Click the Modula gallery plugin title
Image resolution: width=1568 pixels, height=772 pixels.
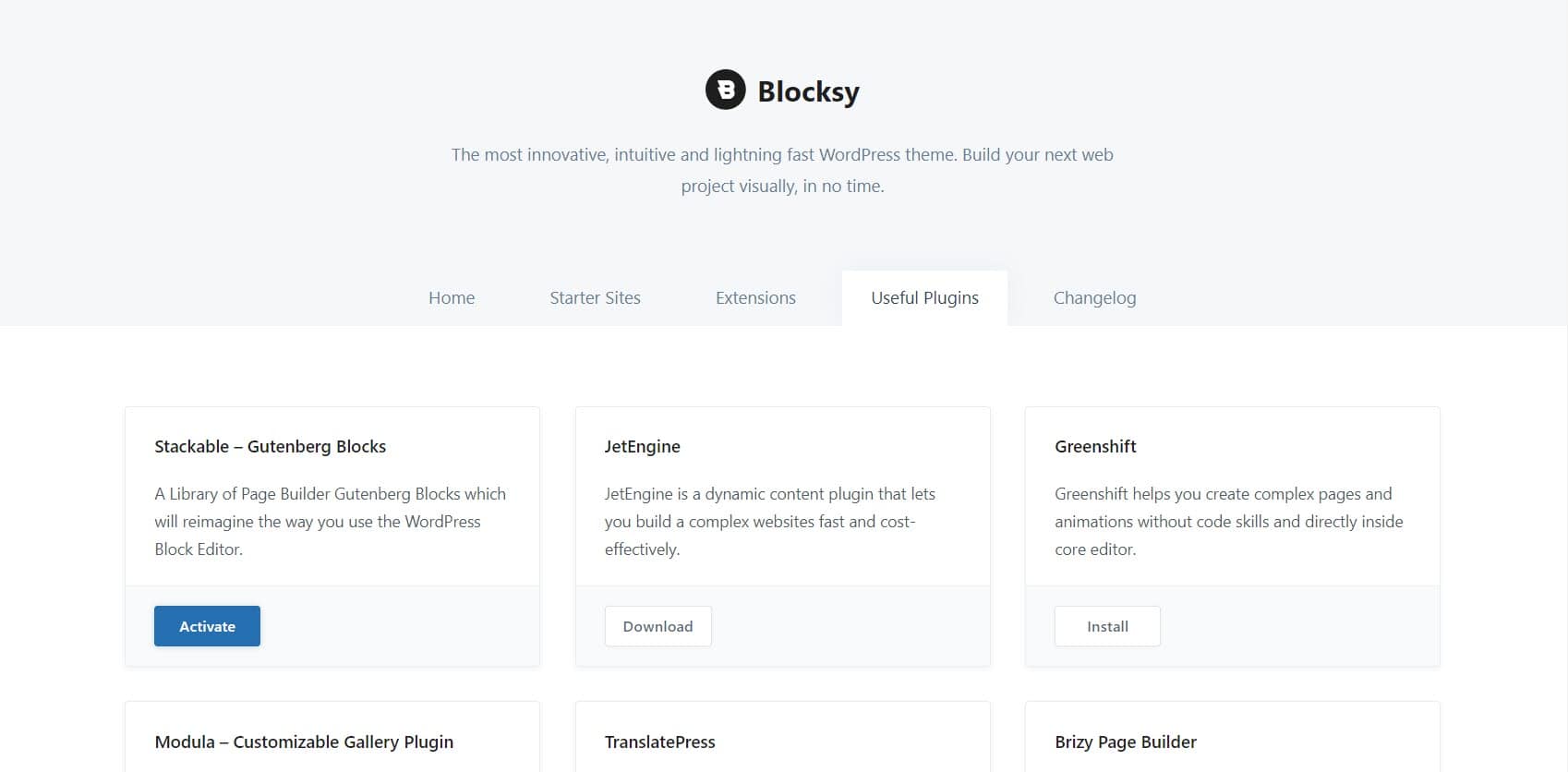point(304,742)
